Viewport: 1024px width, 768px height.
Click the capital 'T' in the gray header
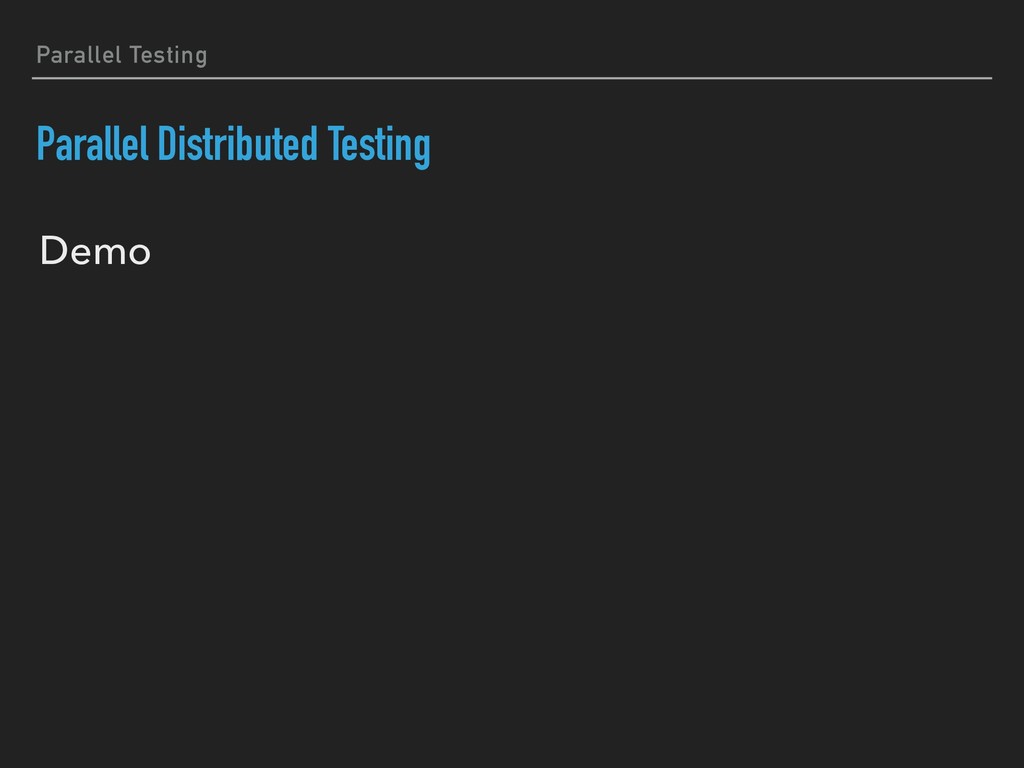pos(136,55)
